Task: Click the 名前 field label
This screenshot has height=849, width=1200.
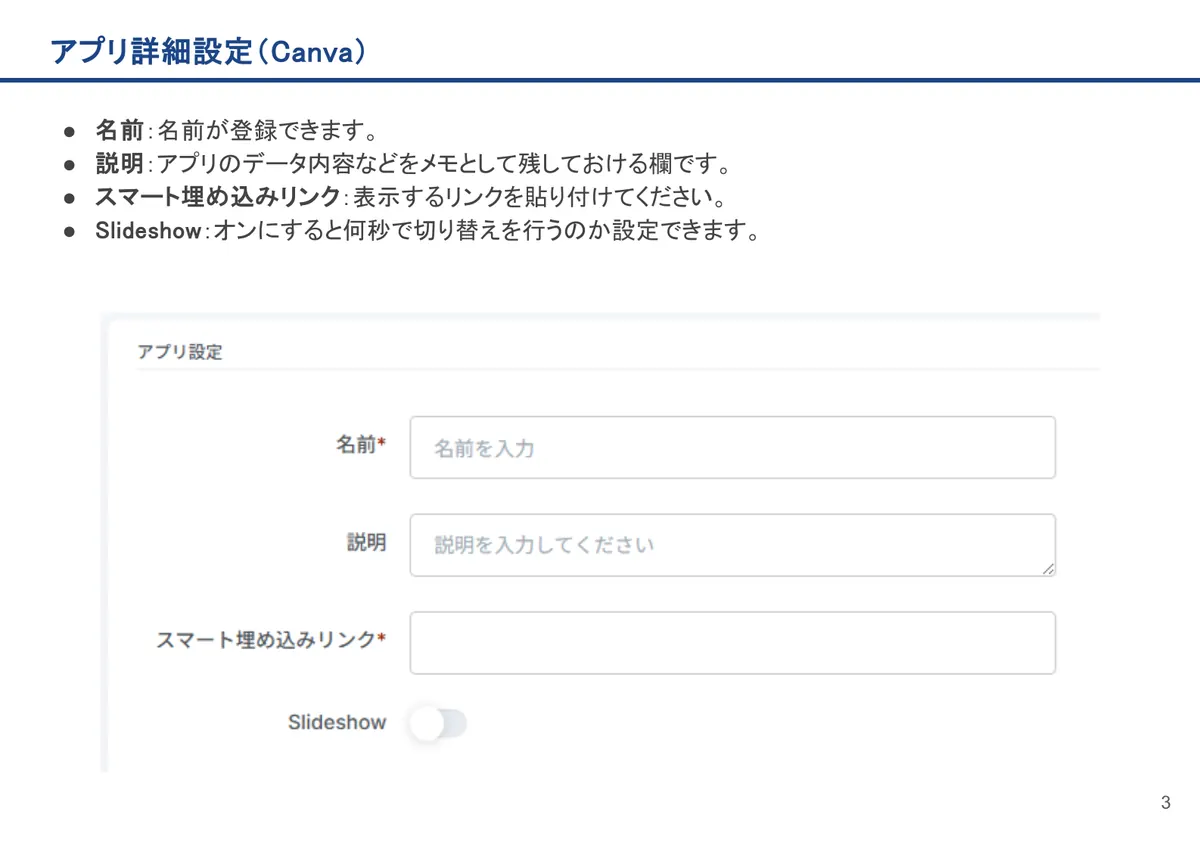Action: [361, 446]
